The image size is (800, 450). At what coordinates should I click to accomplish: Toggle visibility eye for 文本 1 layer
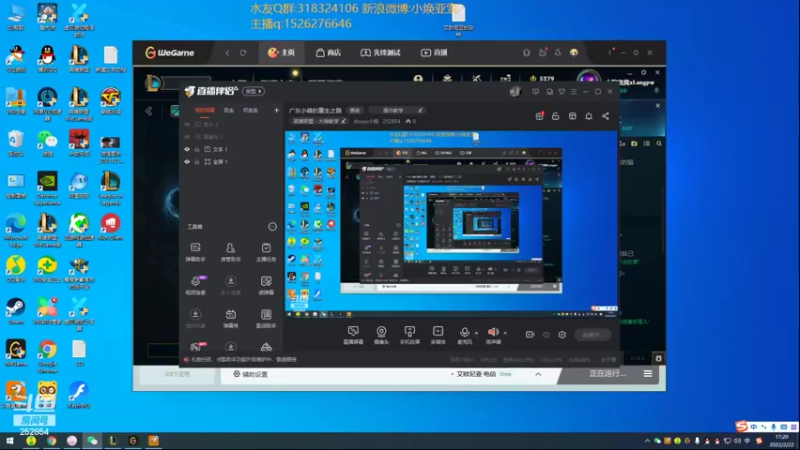187,149
